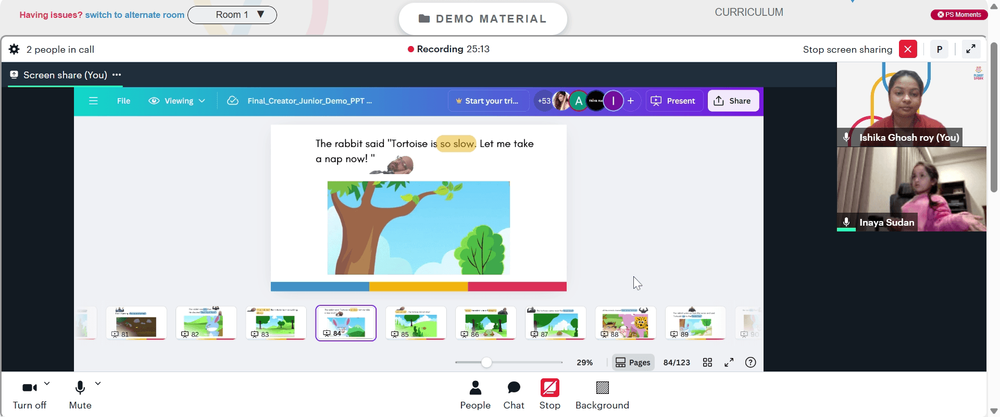Click the yellow highlighted 'so slow' text

click(457, 144)
